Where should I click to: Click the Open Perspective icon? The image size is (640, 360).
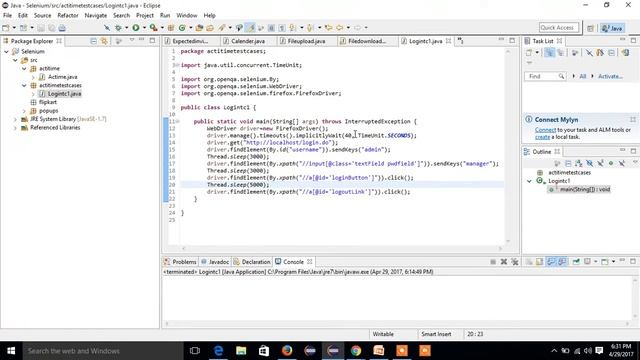pos(590,28)
